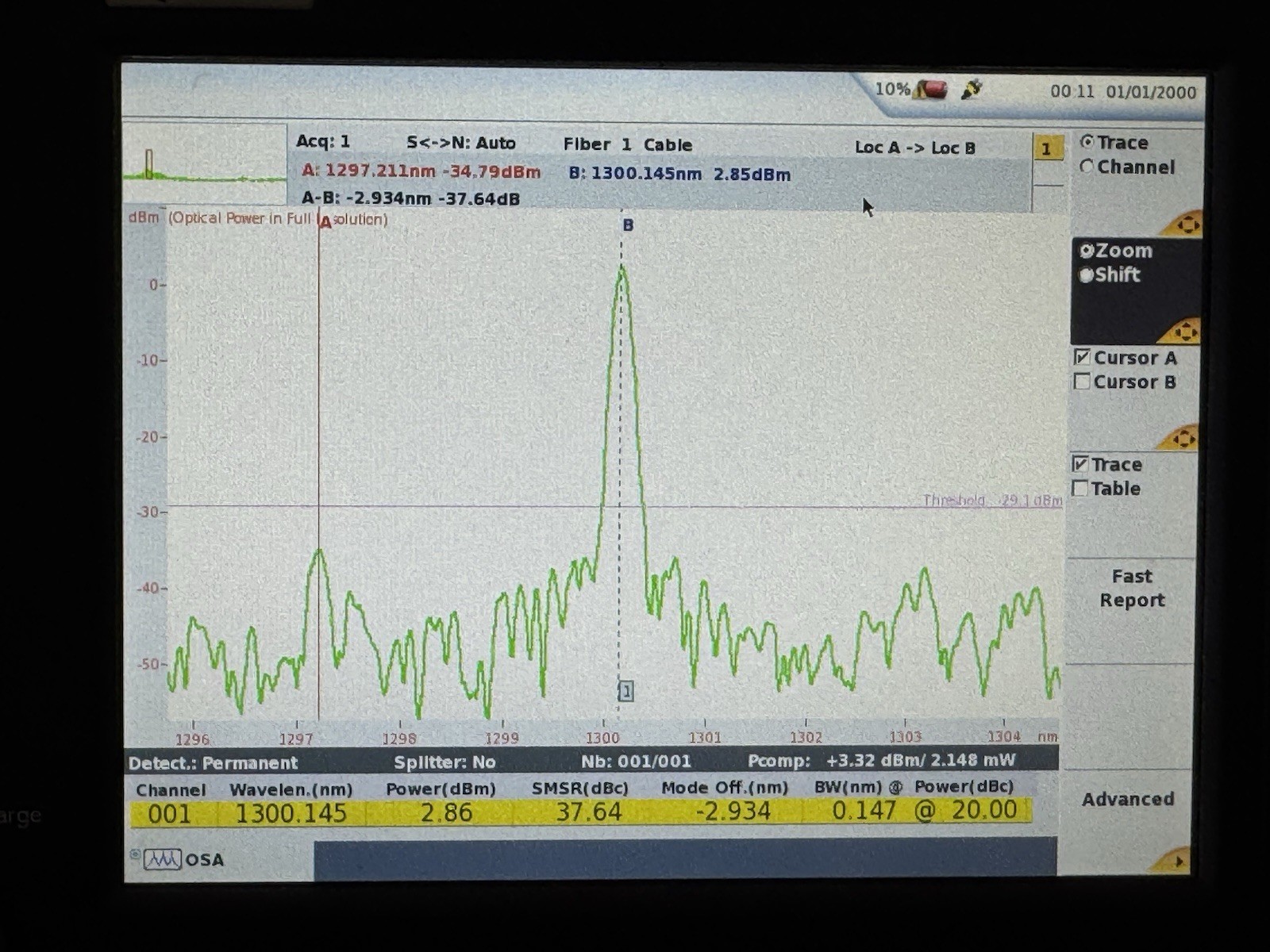Uncheck the Cursor A checkbox
Viewport: 1270px width, 952px height.
(x=1082, y=358)
